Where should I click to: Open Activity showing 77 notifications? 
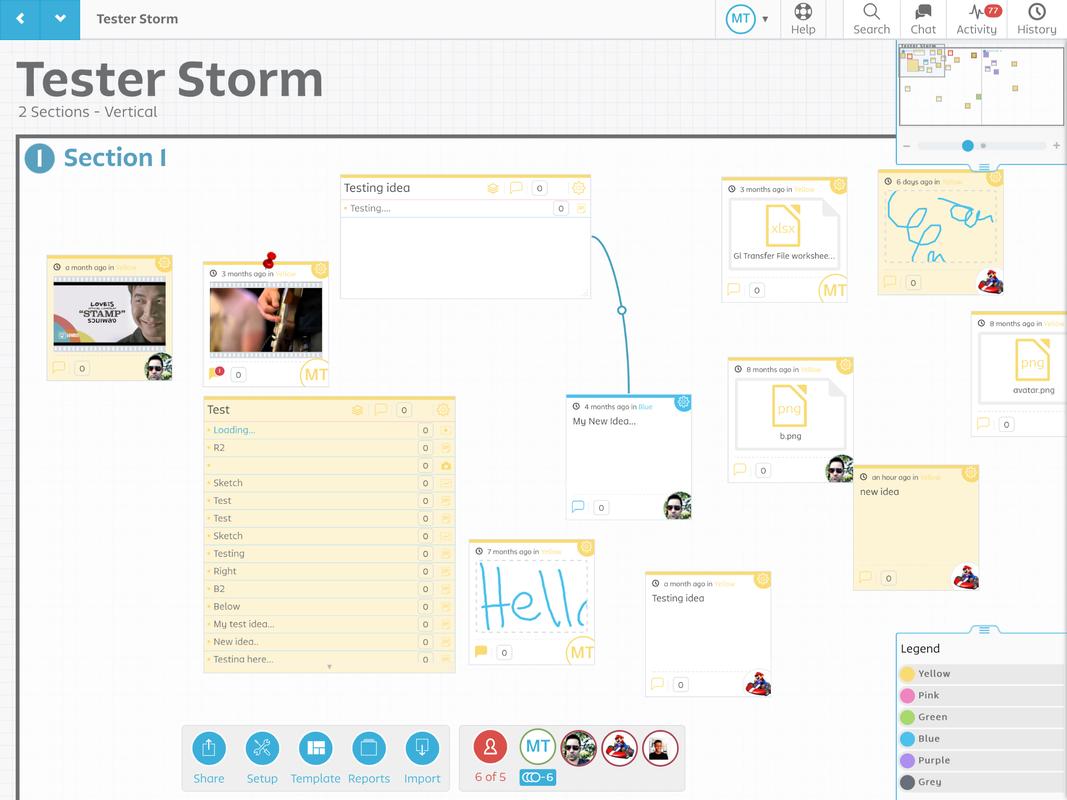pos(976,18)
